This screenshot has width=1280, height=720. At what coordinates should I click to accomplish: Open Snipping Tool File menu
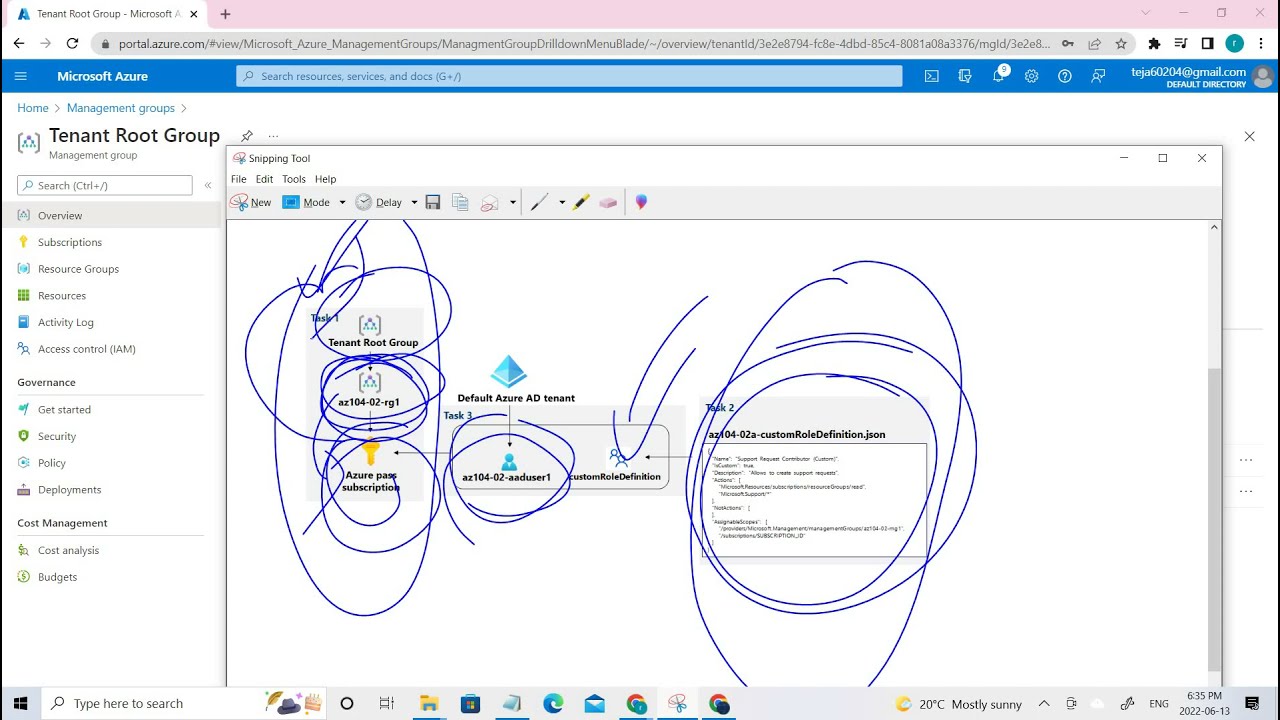(239, 179)
